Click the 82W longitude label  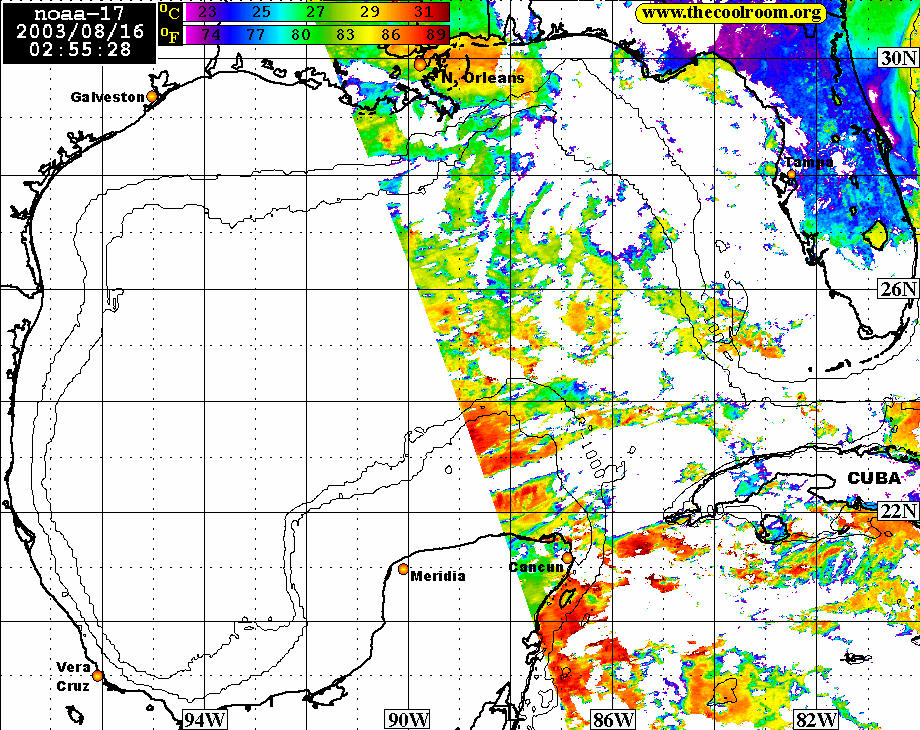click(x=816, y=720)
